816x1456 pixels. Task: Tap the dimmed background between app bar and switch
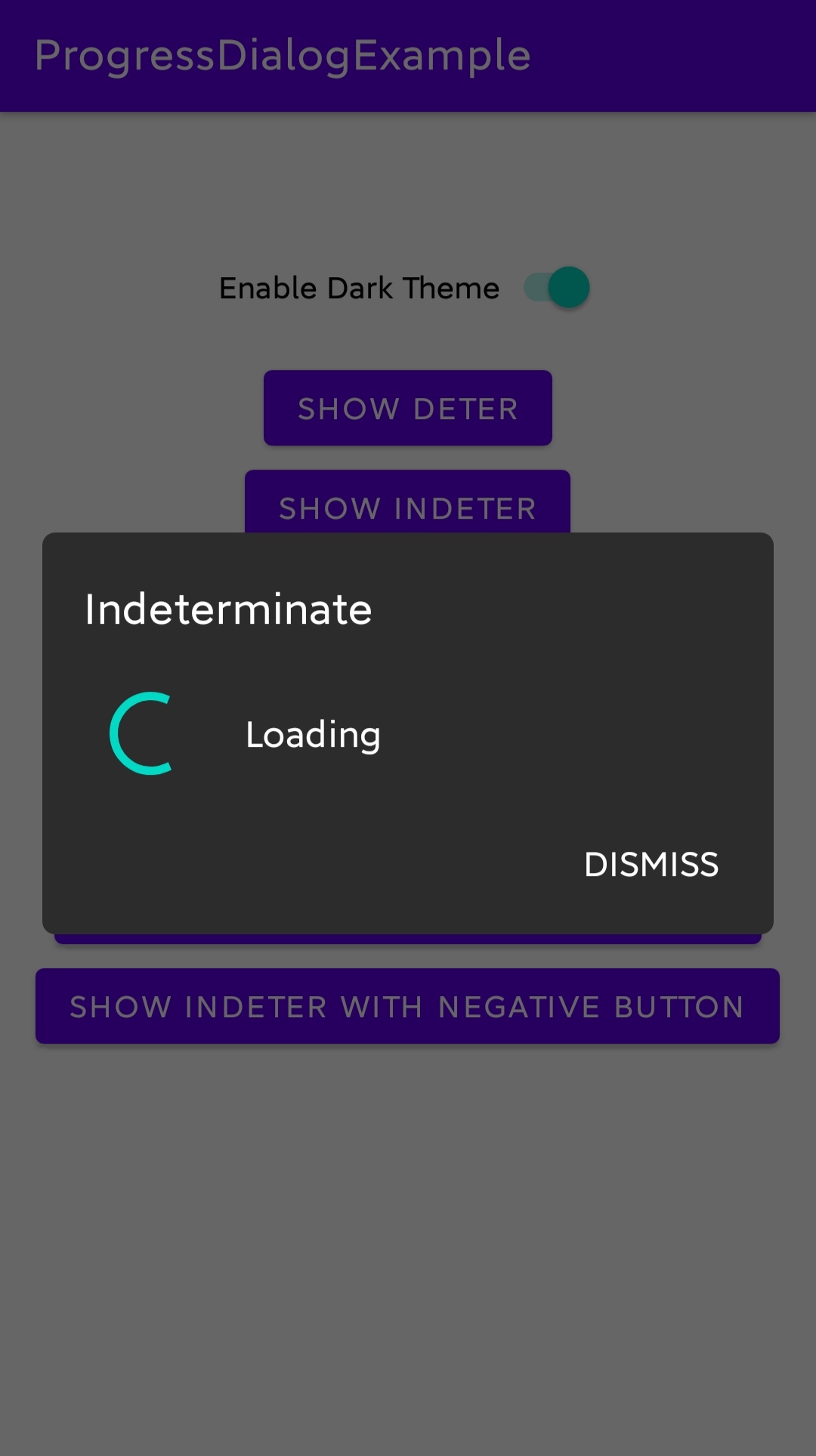pyautogui.click(x=408, y=189)
